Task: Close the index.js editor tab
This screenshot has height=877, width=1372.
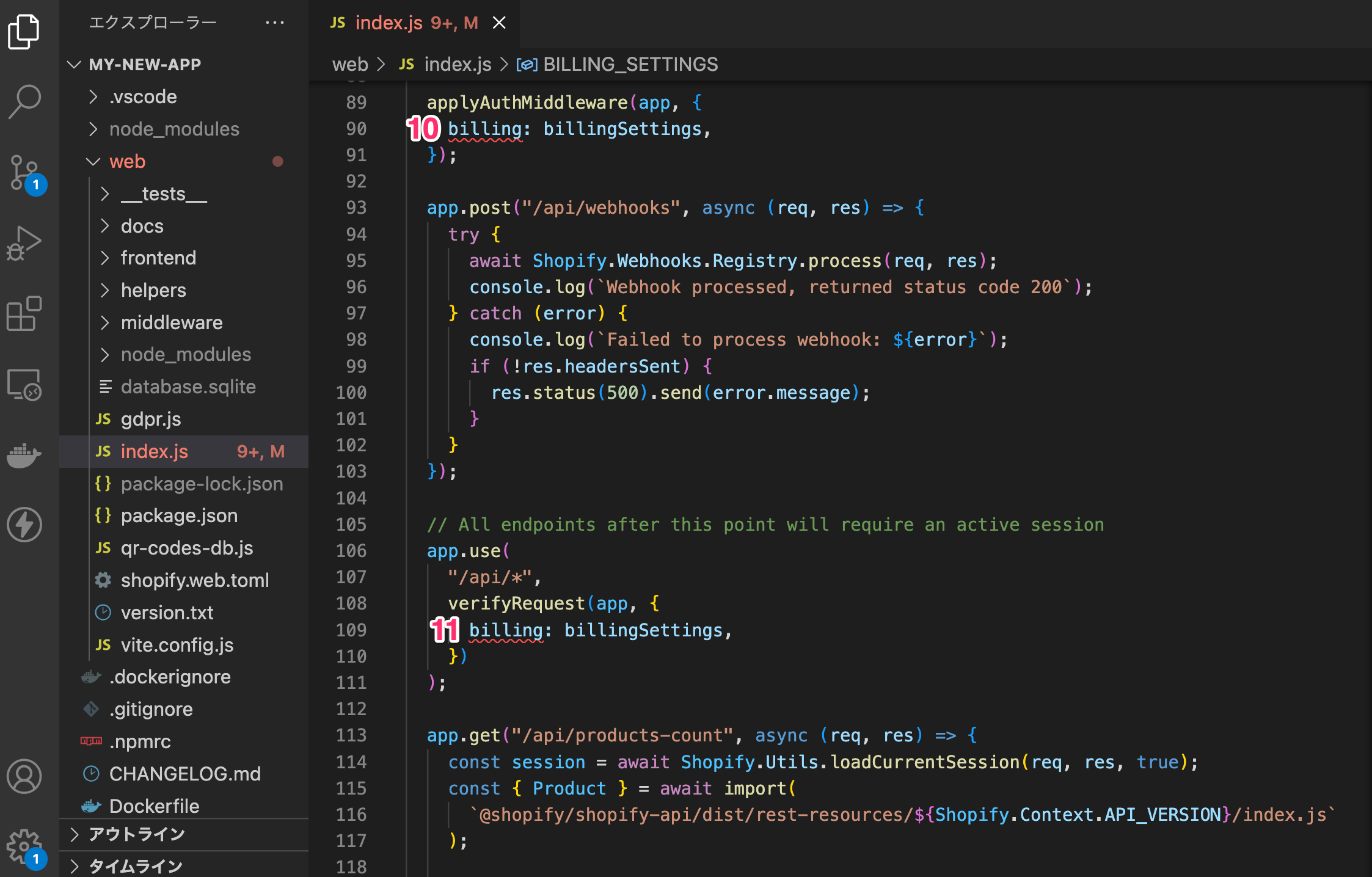Action: (499, 23)
